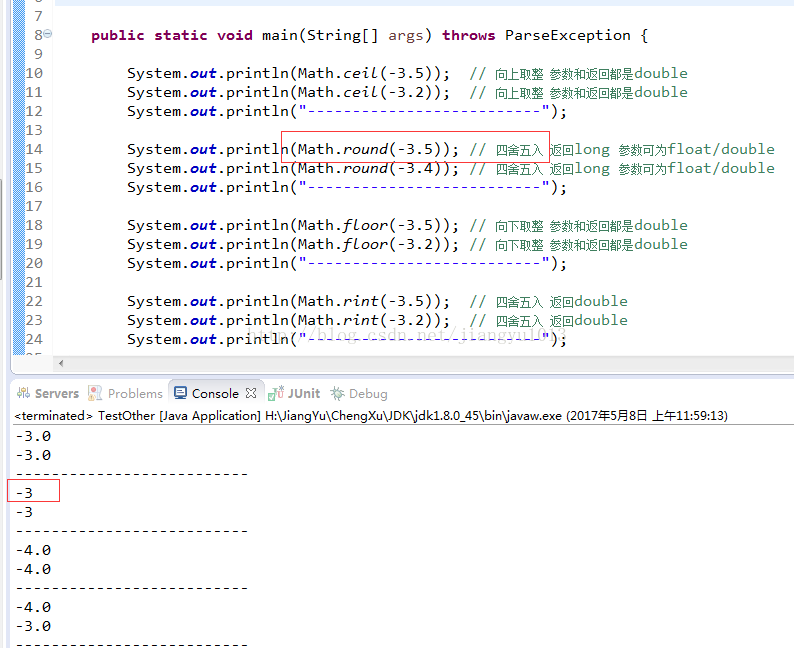
Task: Click the Console monitor icon
Action: pyautogui.click(x=180, y=393)
